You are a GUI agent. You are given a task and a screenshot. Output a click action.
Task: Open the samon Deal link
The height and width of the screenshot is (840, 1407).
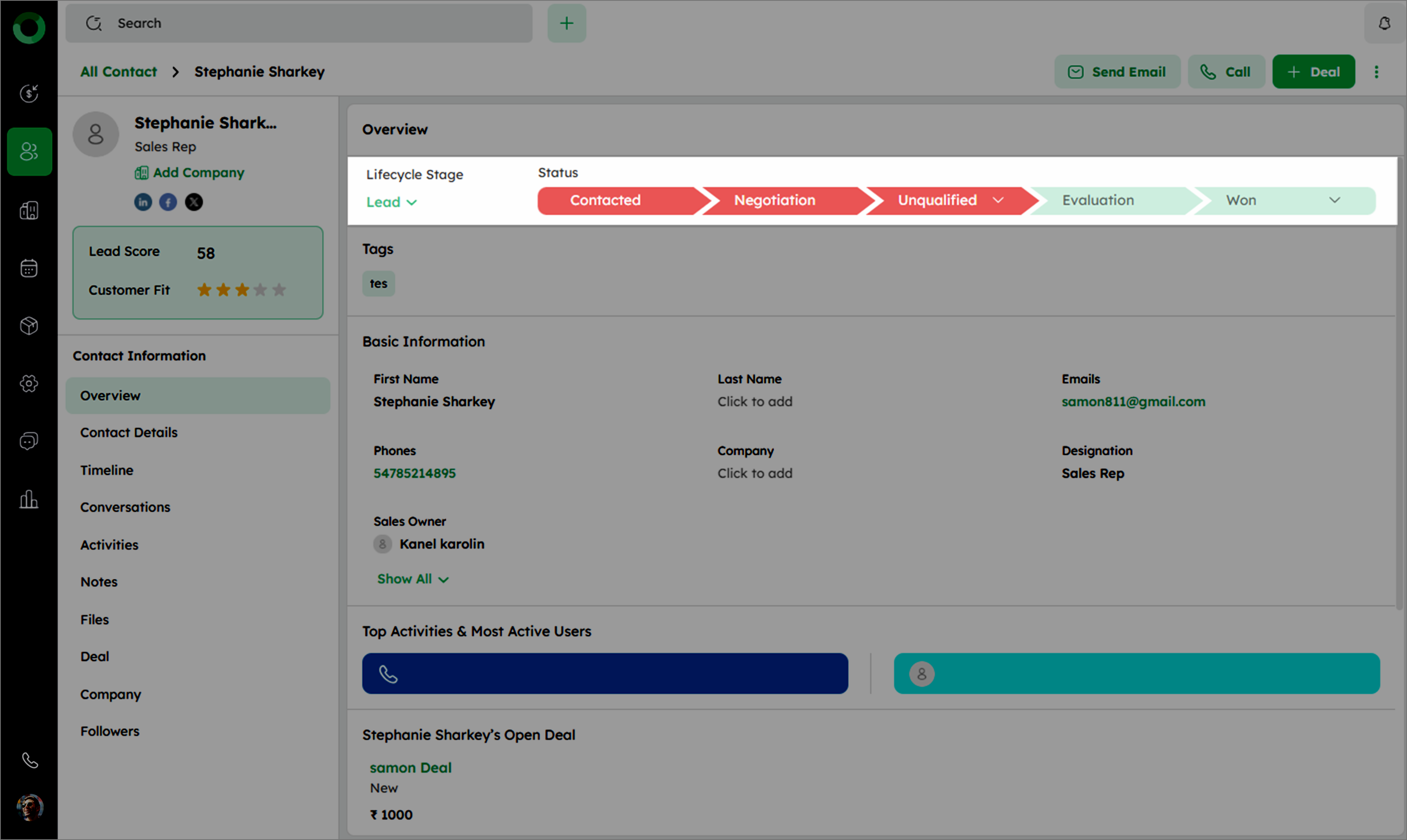(410, 768)
